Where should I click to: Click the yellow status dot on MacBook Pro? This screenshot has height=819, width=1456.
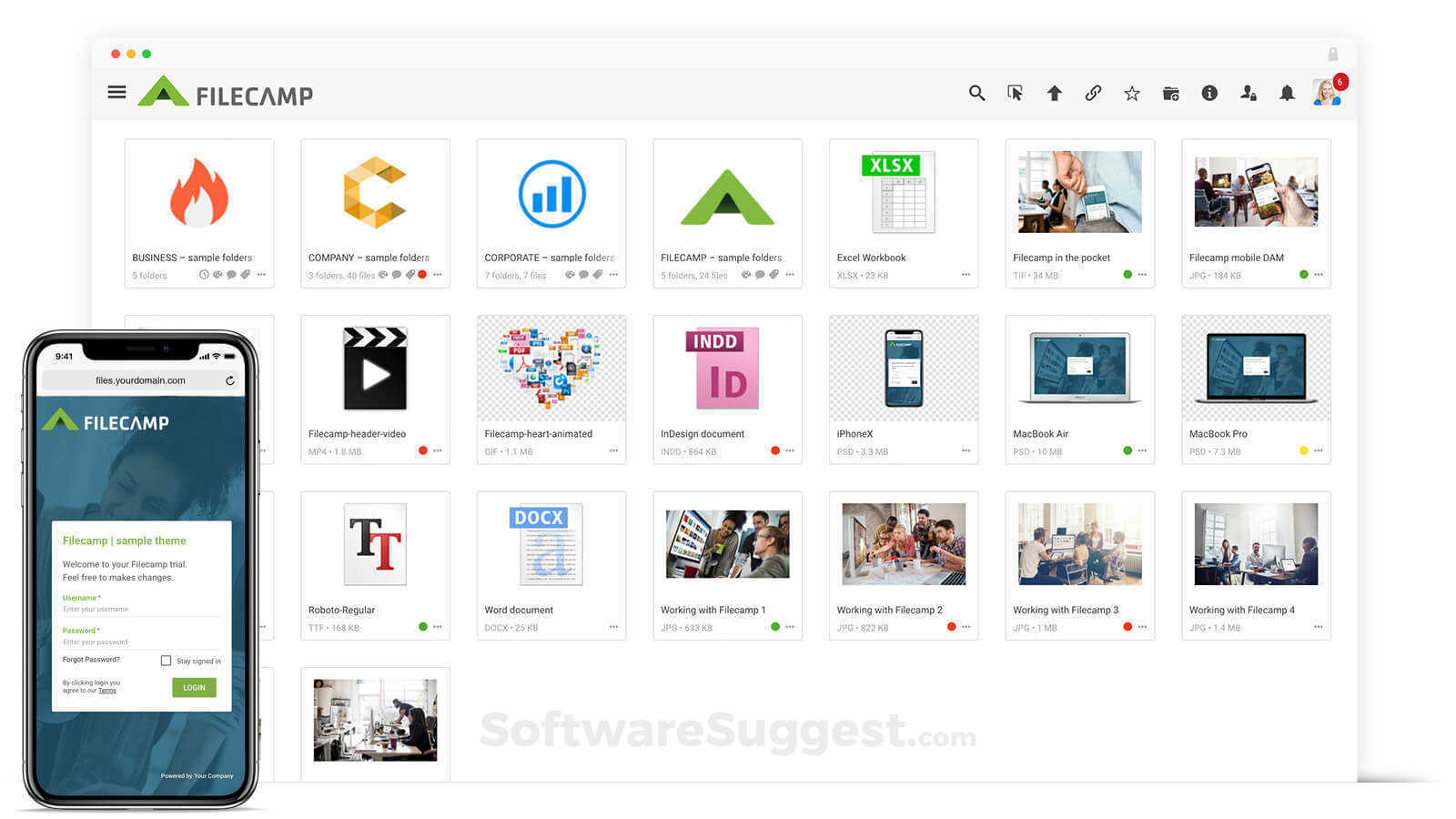point(1305,450)
